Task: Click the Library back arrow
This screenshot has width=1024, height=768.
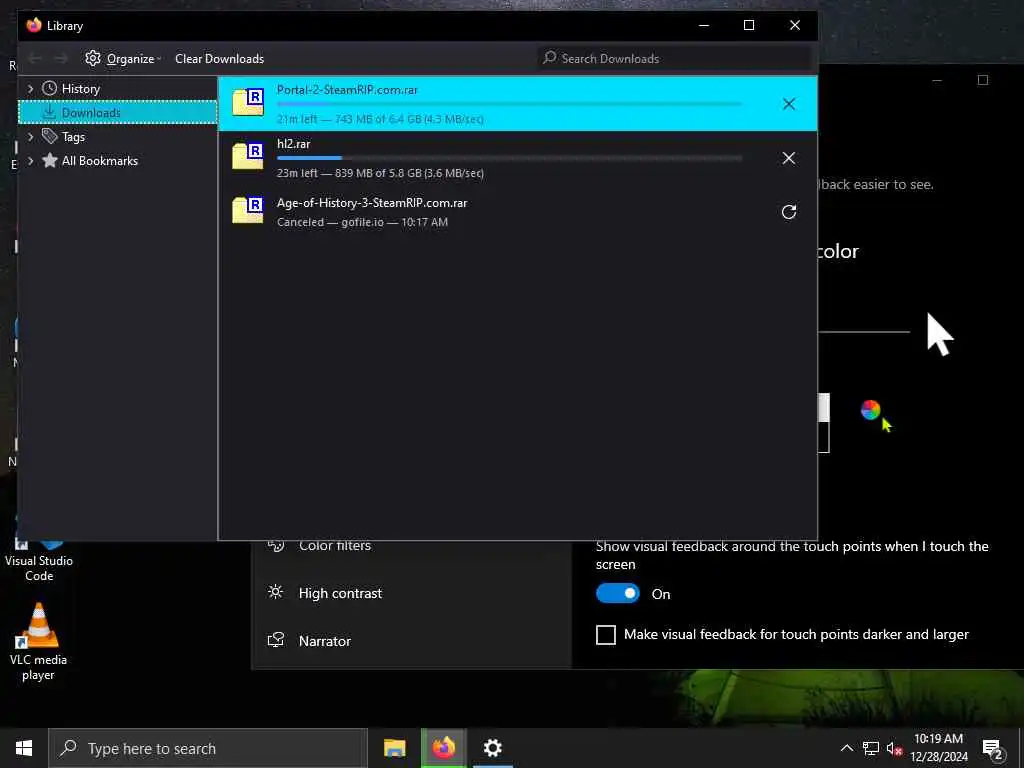Action: (x=35, y=58)
